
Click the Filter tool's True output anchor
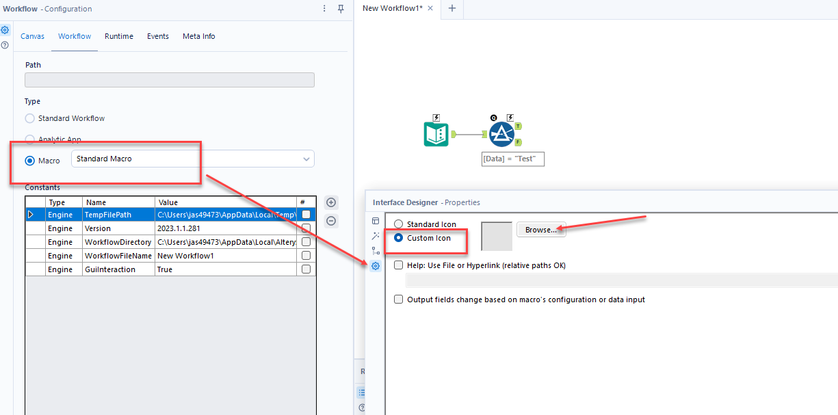click(519, 126)
